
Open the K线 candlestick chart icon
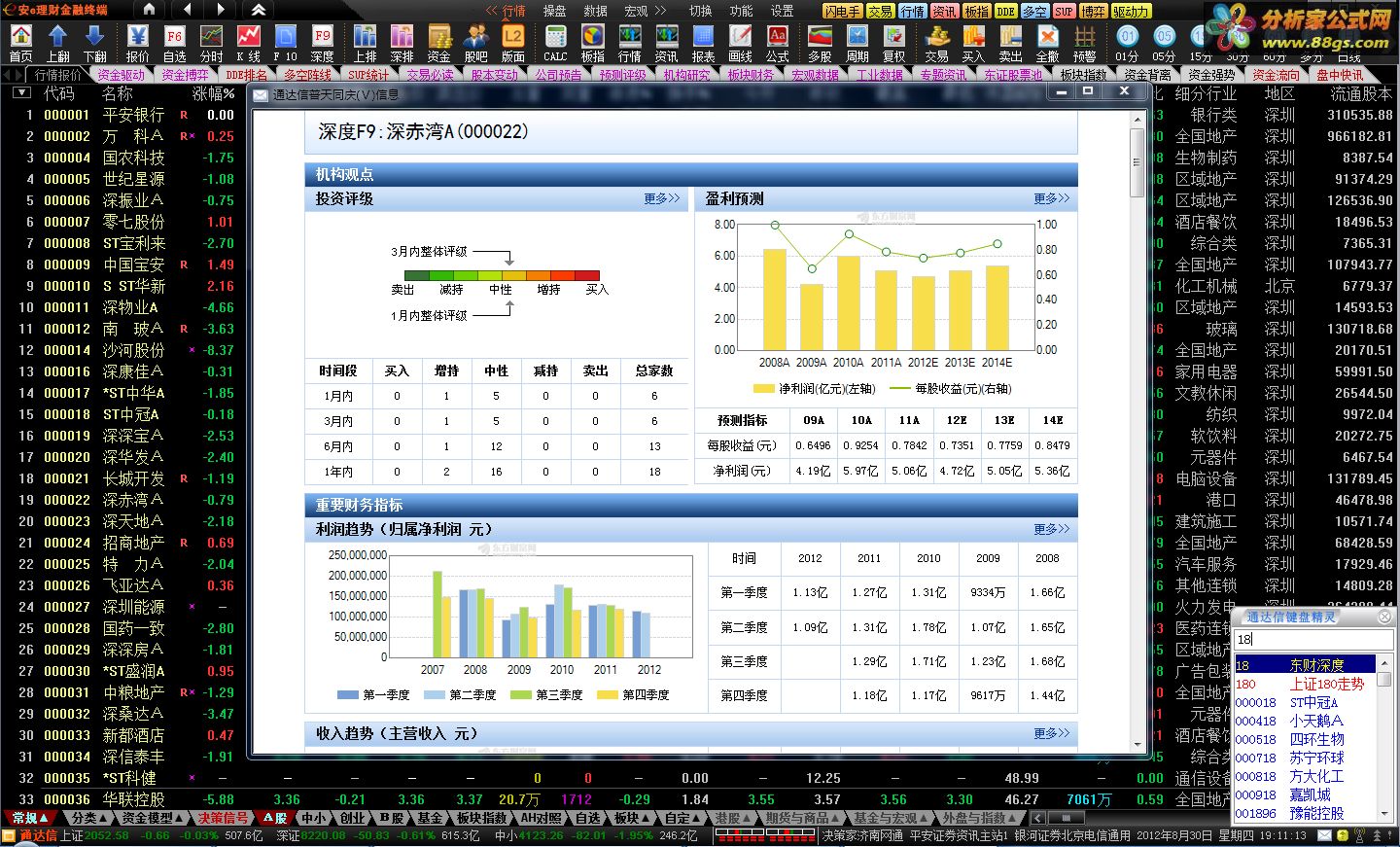(x=249, y=43)
